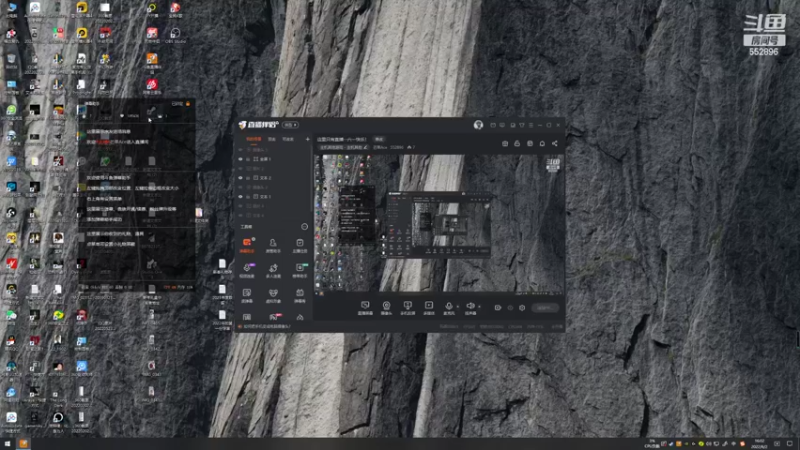Switch to the second scene tab

[x=272, y=139]
